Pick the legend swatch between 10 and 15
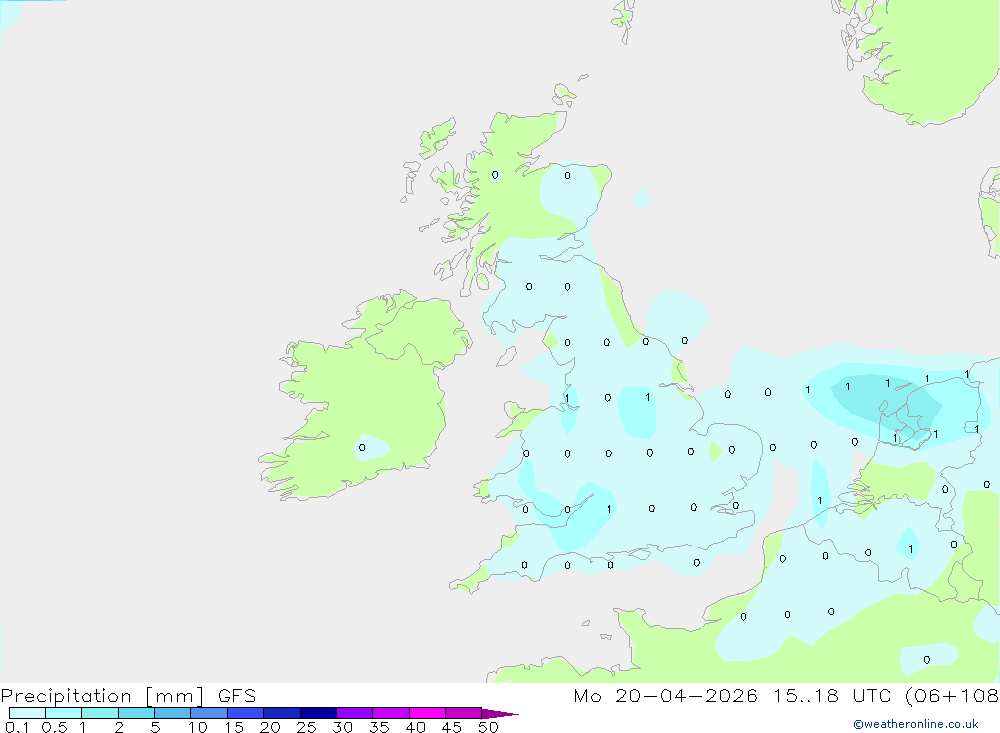Screen dimensions: 1000x733 coord(209,713)
